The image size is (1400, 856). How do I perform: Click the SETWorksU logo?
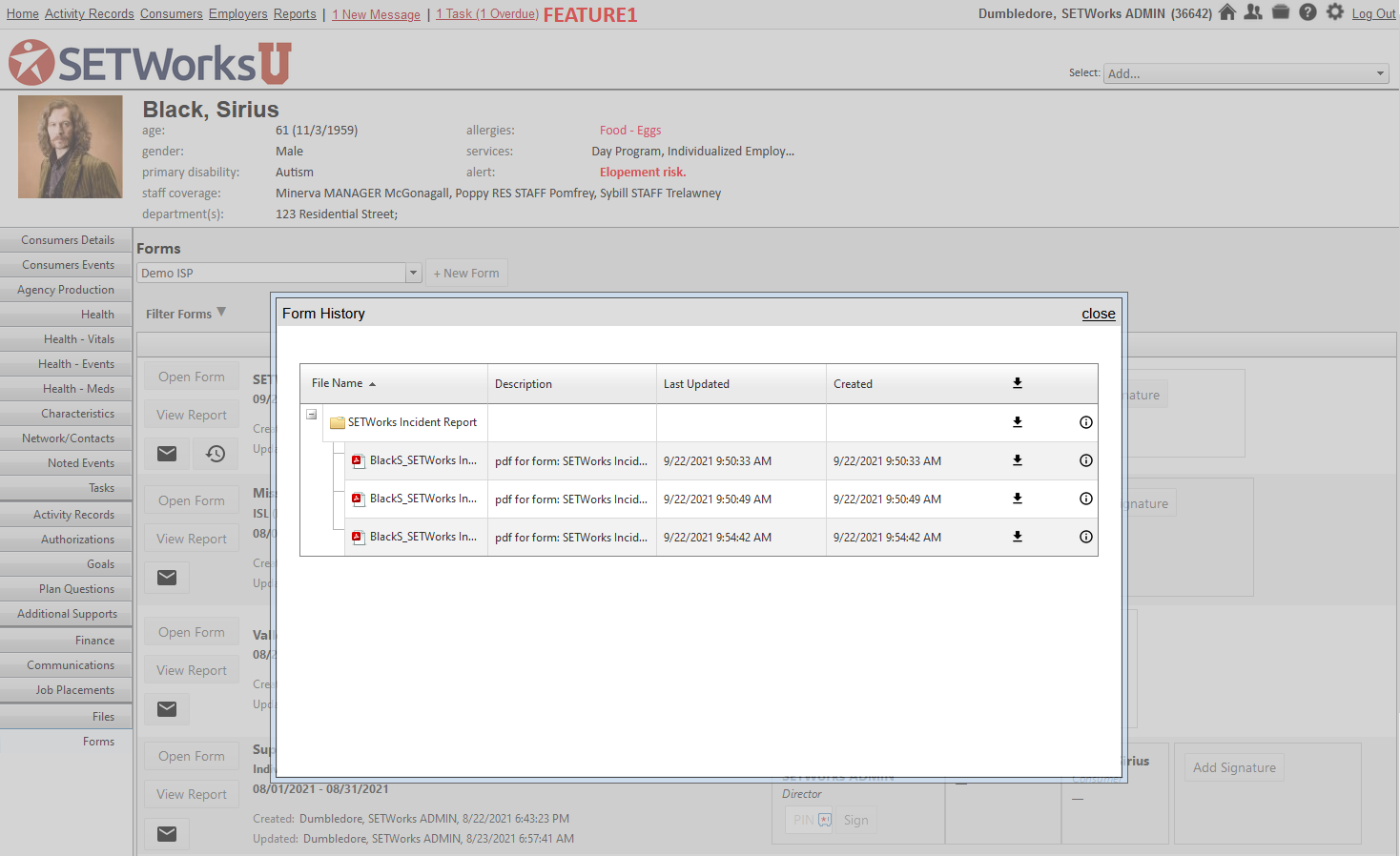pyautogui.click(x=150, y=63)
